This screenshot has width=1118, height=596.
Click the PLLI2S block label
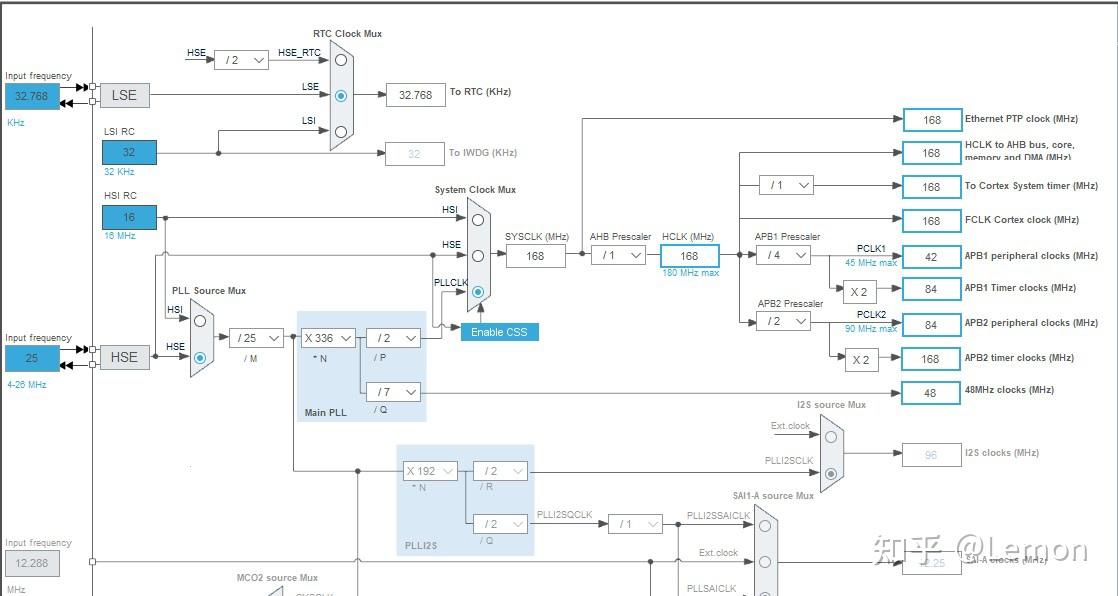(421, 545)
